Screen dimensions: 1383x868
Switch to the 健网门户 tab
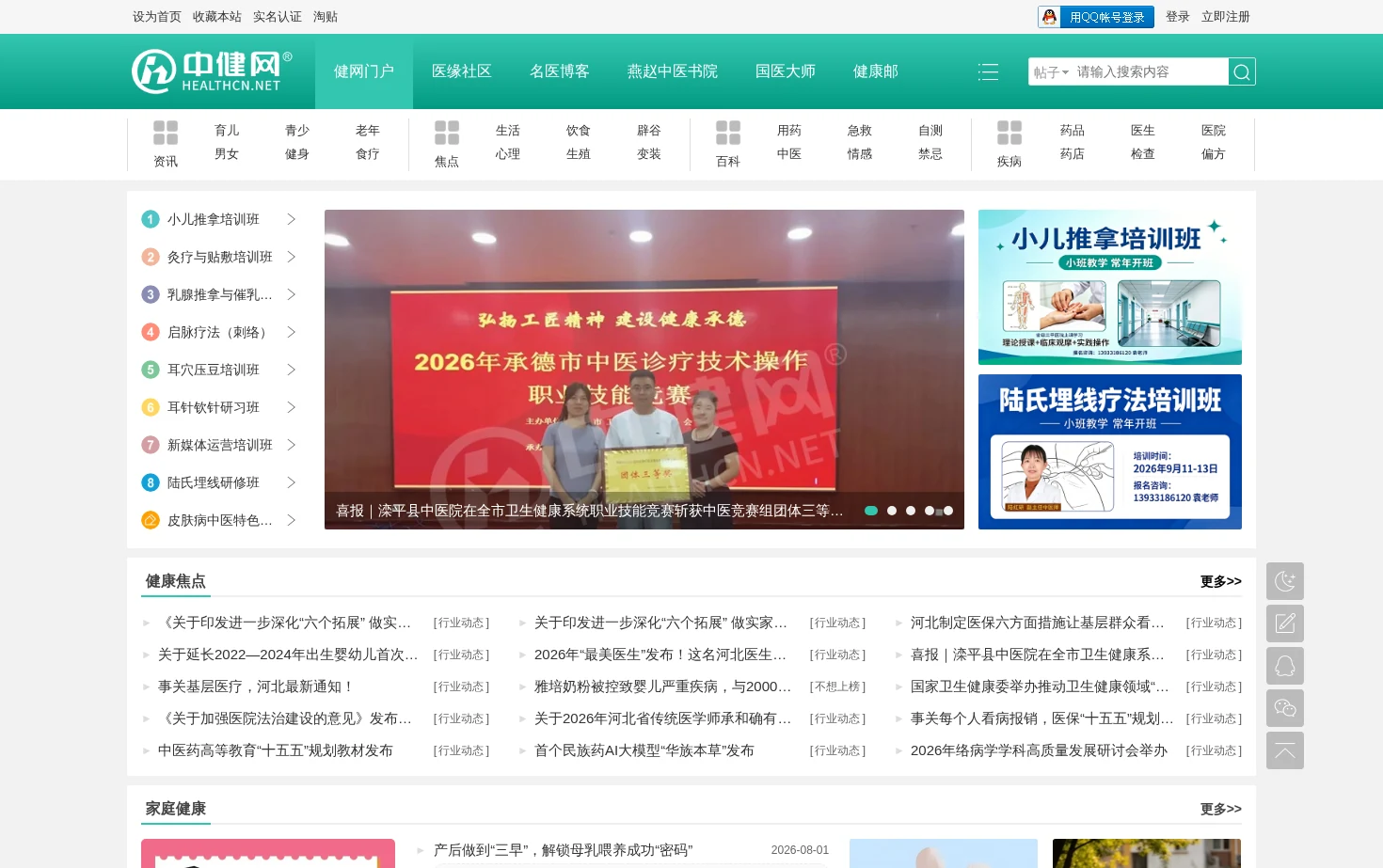364,71
